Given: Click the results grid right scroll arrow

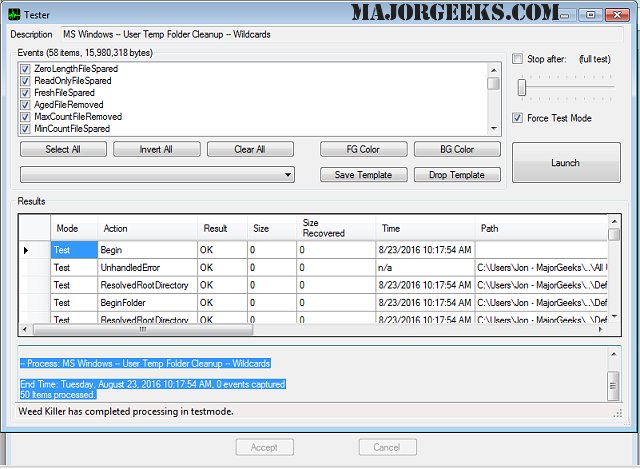Looking at the screenshot, I should [601, 329].
